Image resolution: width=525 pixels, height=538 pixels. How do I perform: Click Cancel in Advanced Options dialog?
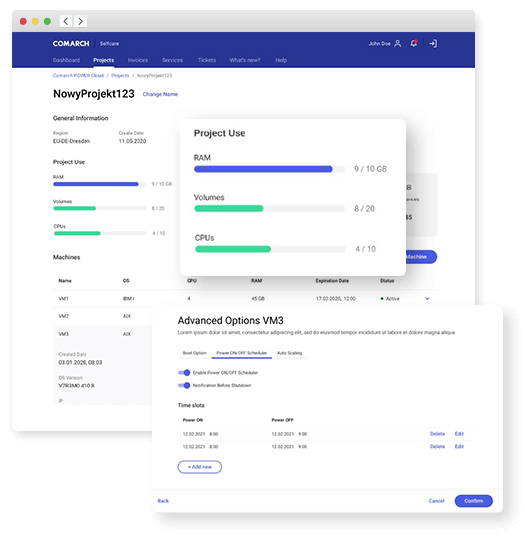[436, 501]
